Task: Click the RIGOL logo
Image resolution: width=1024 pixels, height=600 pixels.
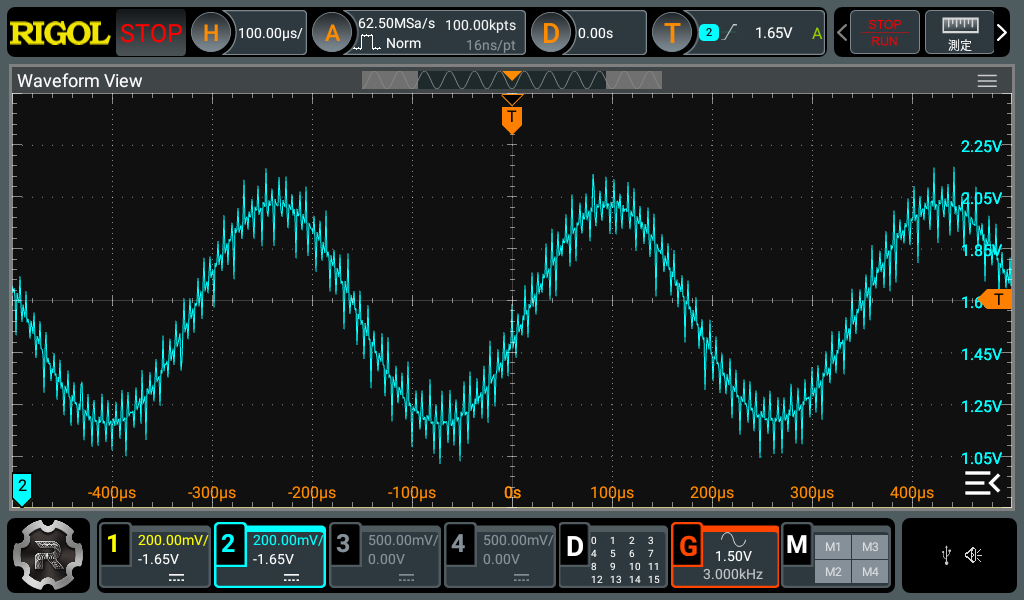Action: (59, 33)
